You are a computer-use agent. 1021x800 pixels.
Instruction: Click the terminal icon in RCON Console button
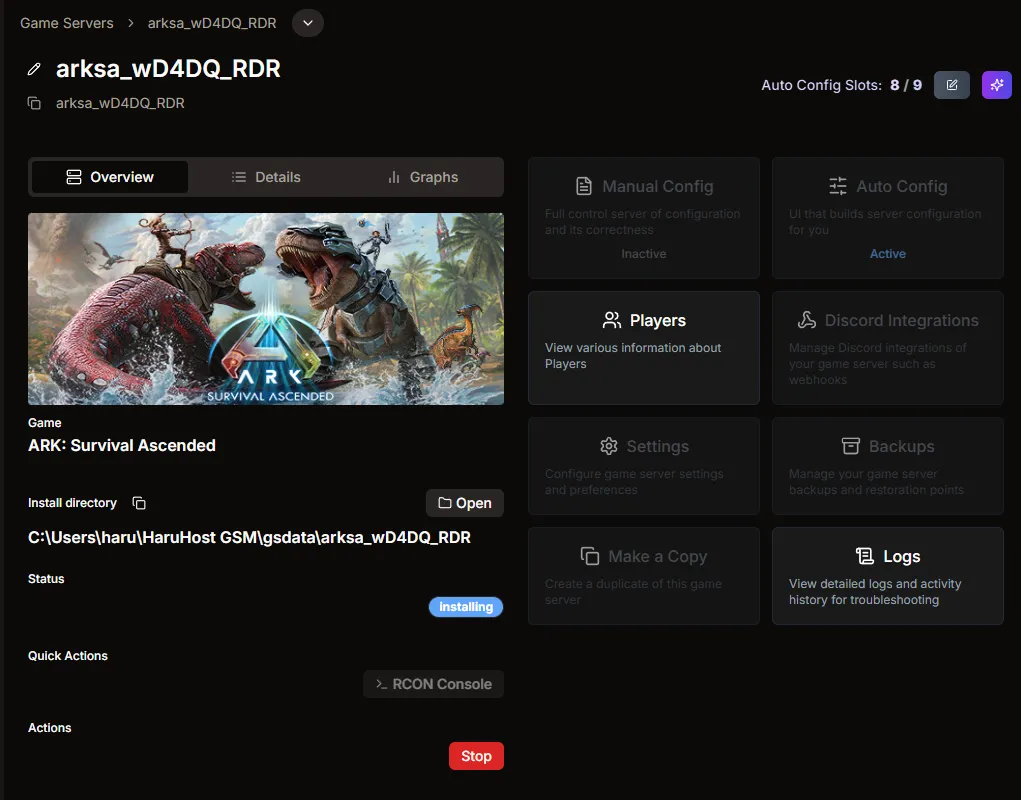tap(381, 684)
